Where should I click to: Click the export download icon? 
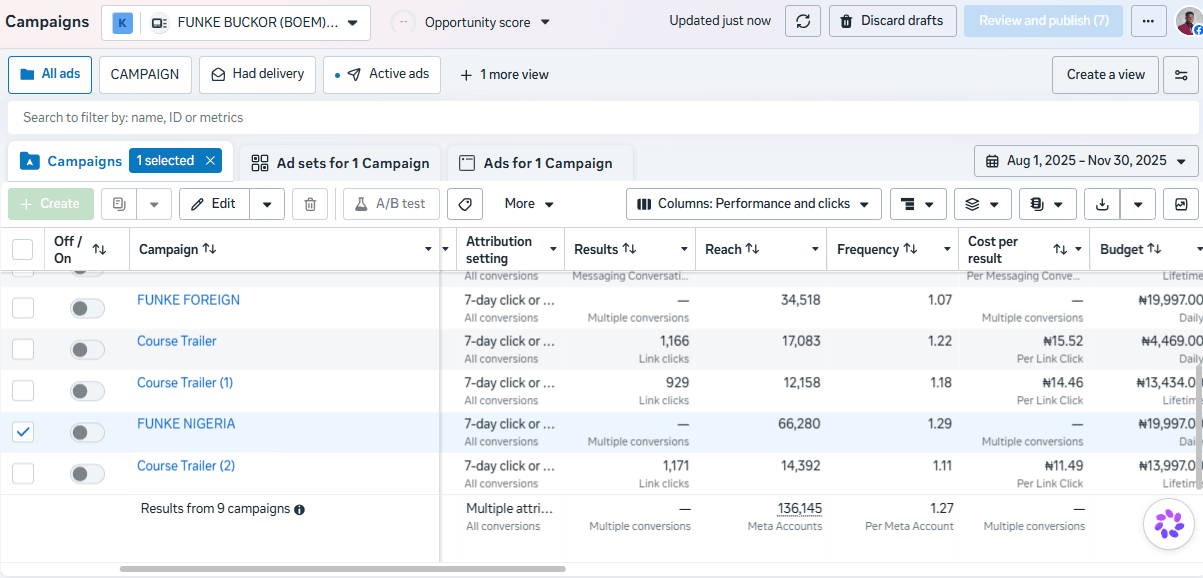[1102, 204]
